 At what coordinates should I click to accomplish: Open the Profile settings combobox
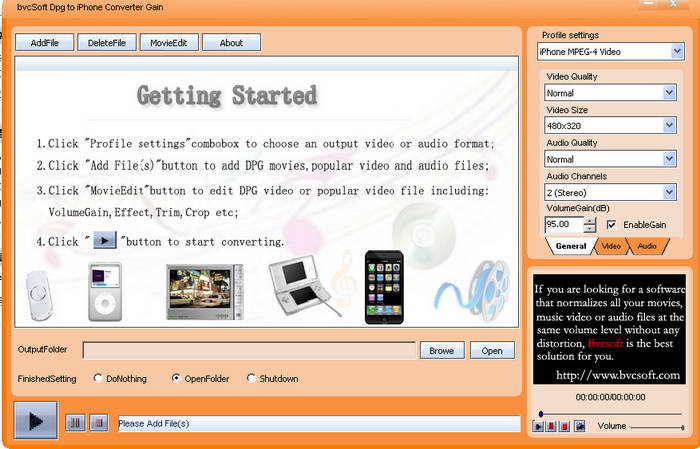(x=610, y=51)
